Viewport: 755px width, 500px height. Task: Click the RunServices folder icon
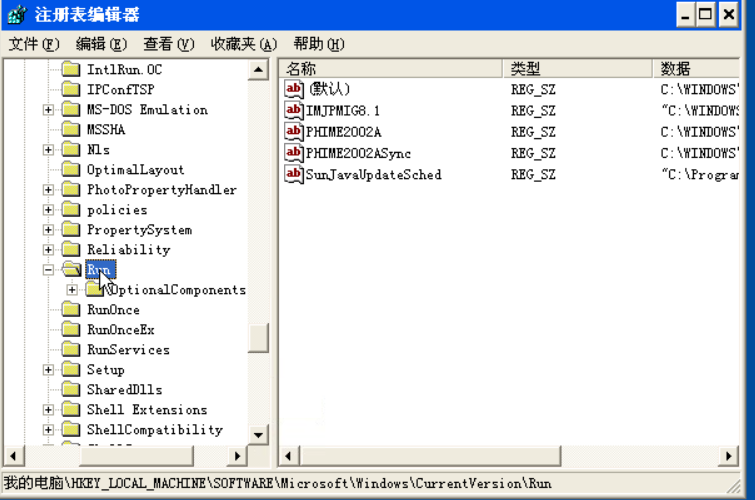click(x=71, y=349)
